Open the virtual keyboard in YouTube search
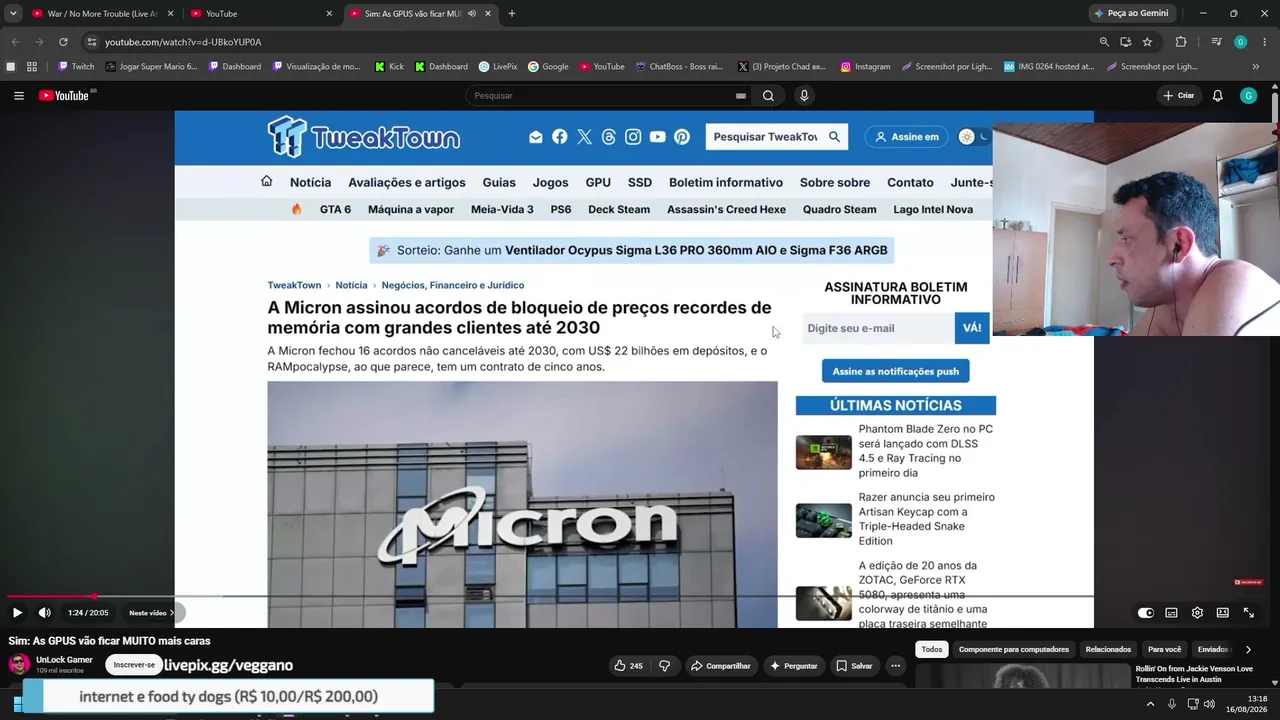 click(741, 96)
